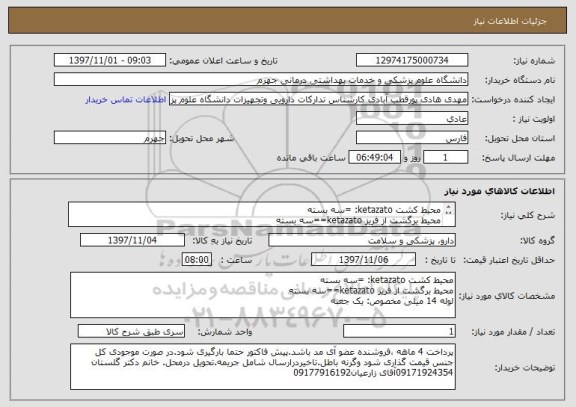Click the گروه کالا label
The image size is (576, 407).
(x=537, y=241)
